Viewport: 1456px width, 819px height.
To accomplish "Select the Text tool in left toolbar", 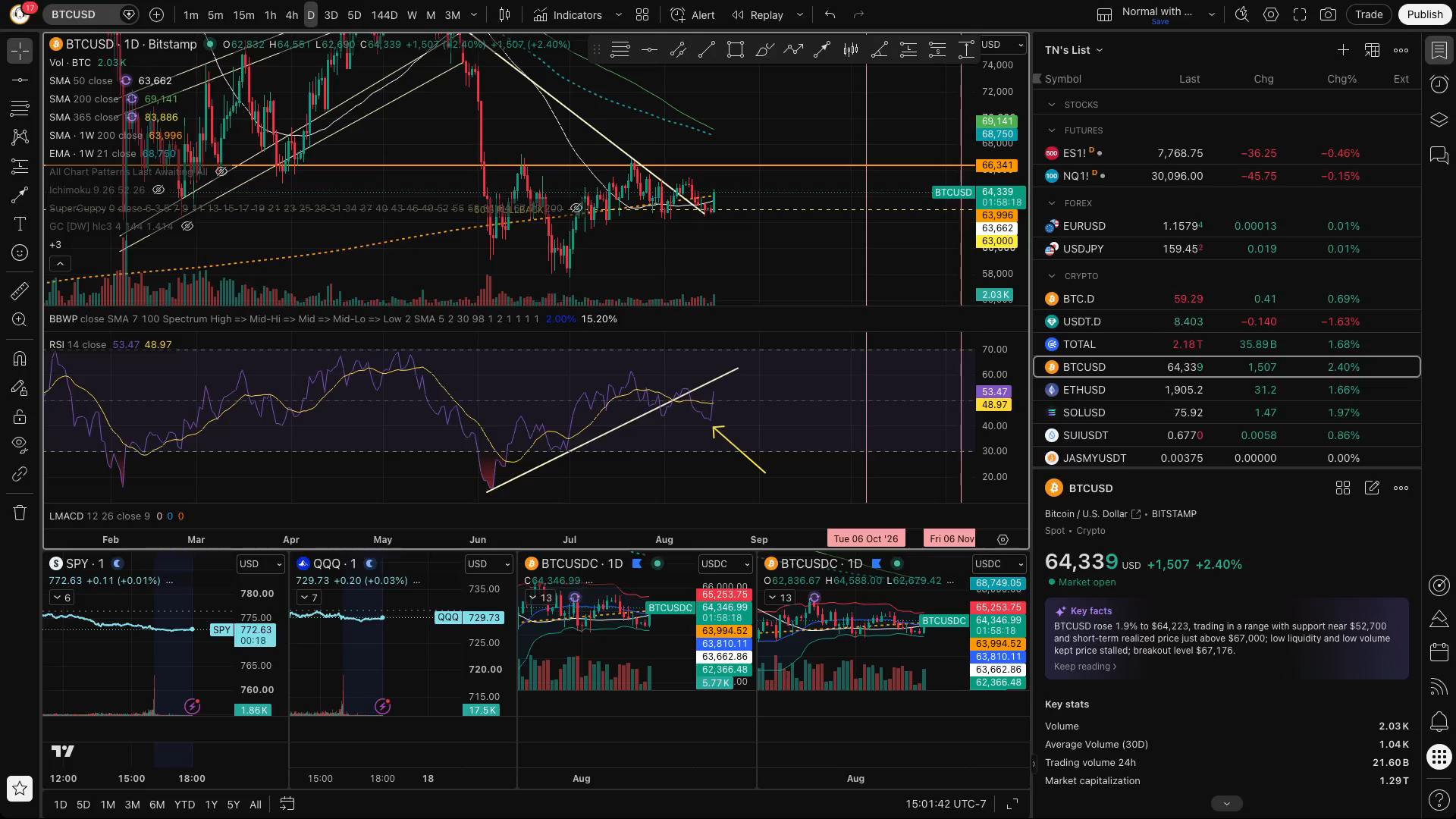I will pos(20,224).
